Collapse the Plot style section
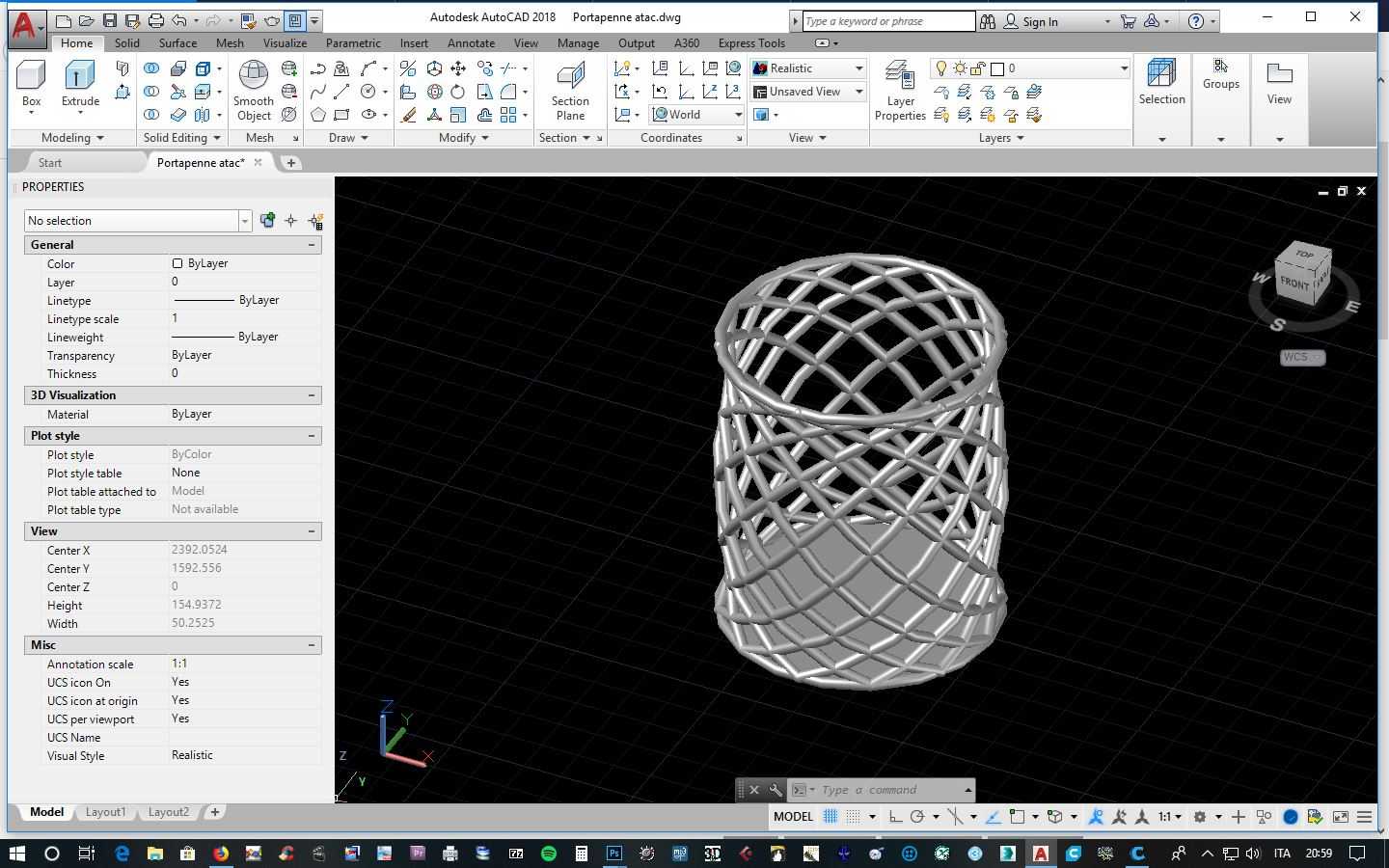This screenshot has height=868, width=1389. click(x=312, y=436)
